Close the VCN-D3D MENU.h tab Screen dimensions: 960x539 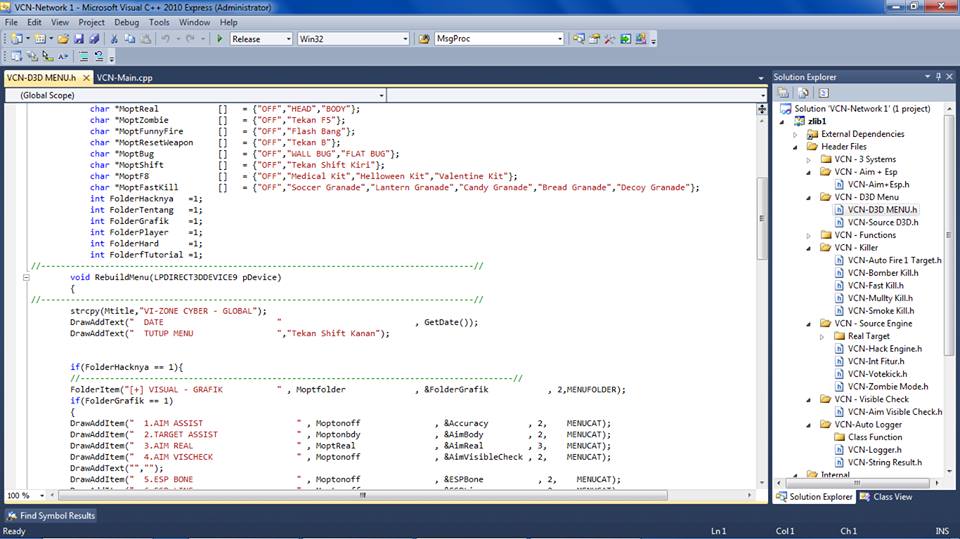point(86,78)
